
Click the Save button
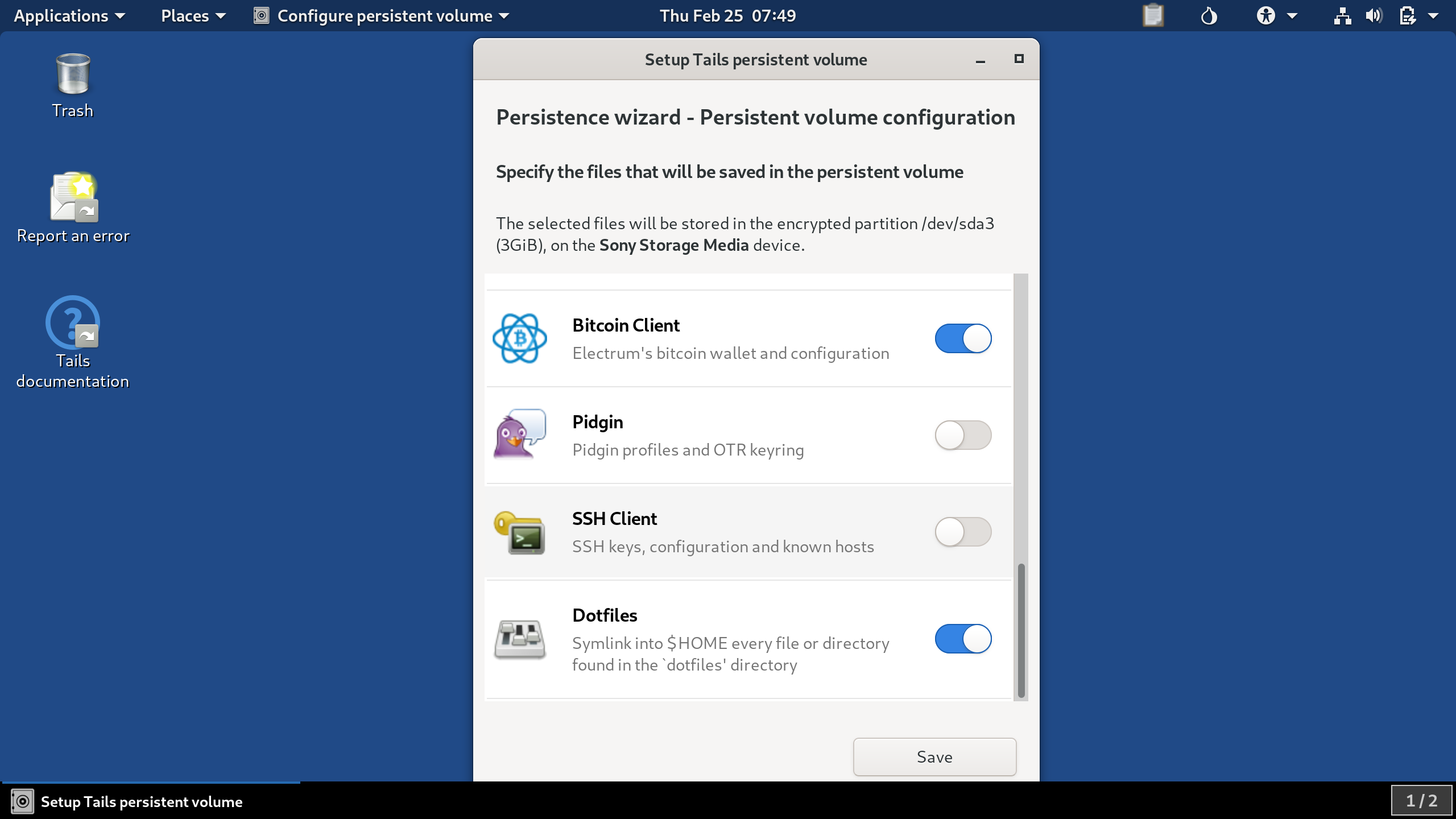coord(935,756)
